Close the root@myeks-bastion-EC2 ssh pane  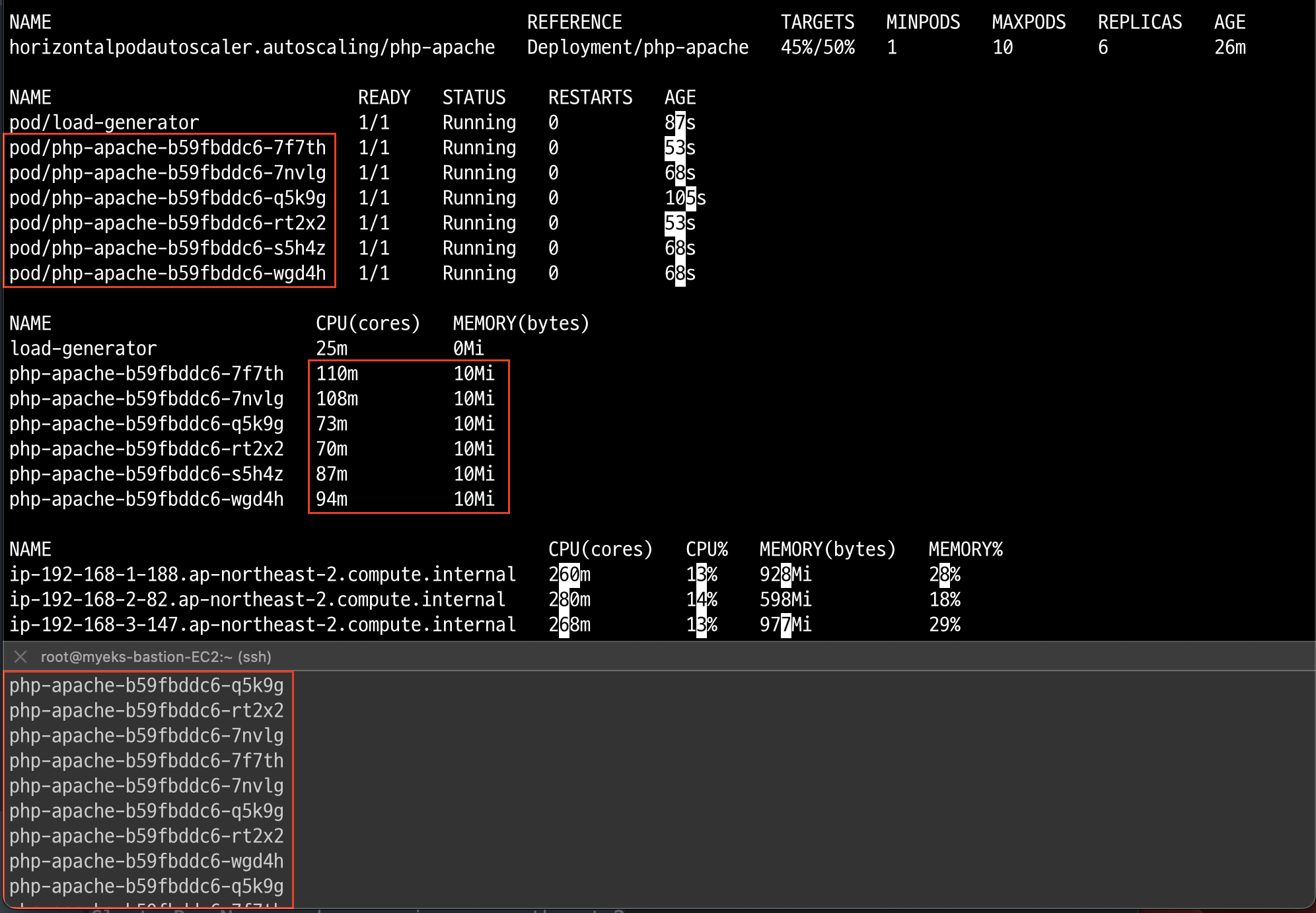(20, 657)
